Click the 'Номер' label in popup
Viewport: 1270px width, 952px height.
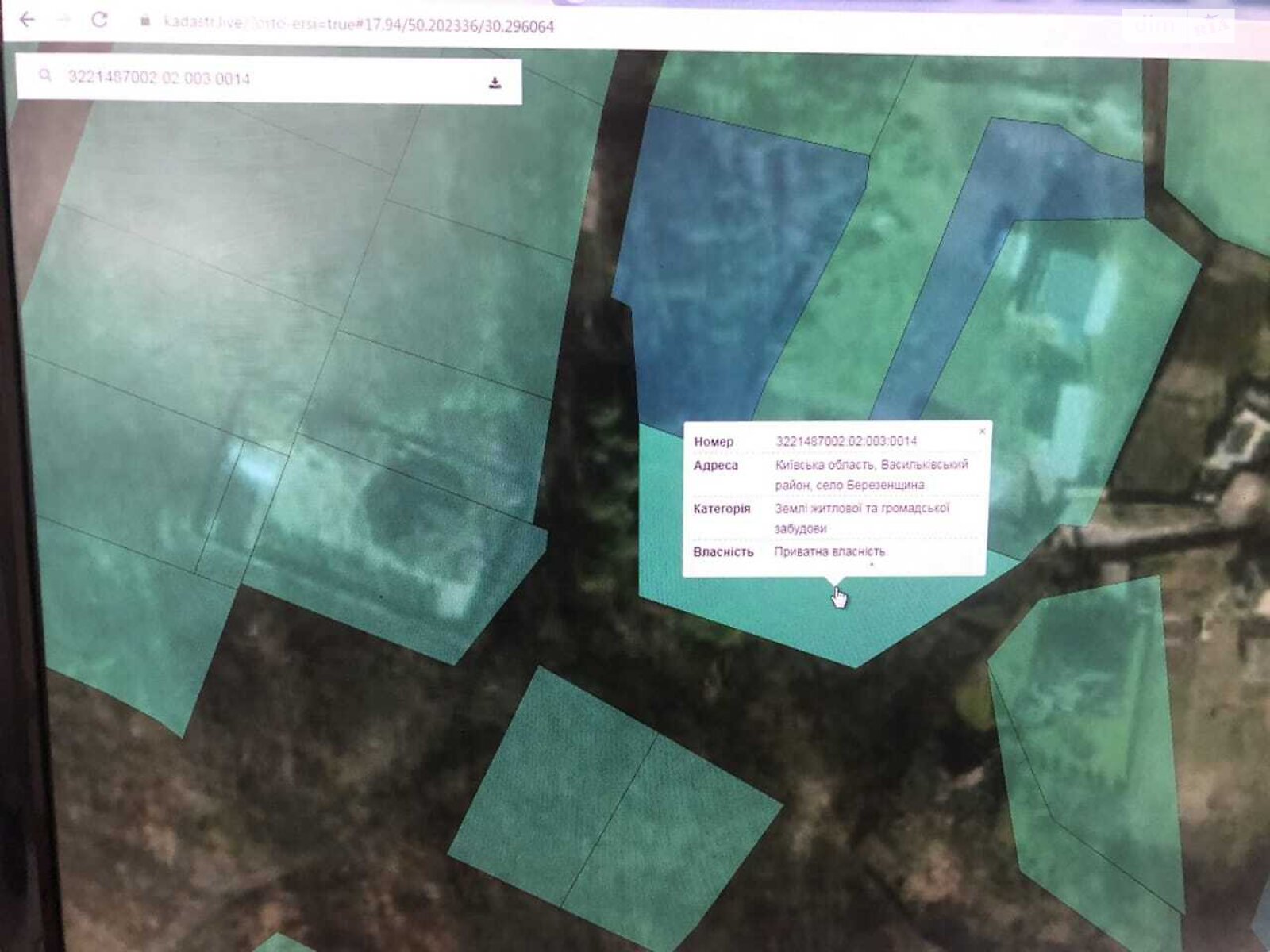click(x=714, y=442)
